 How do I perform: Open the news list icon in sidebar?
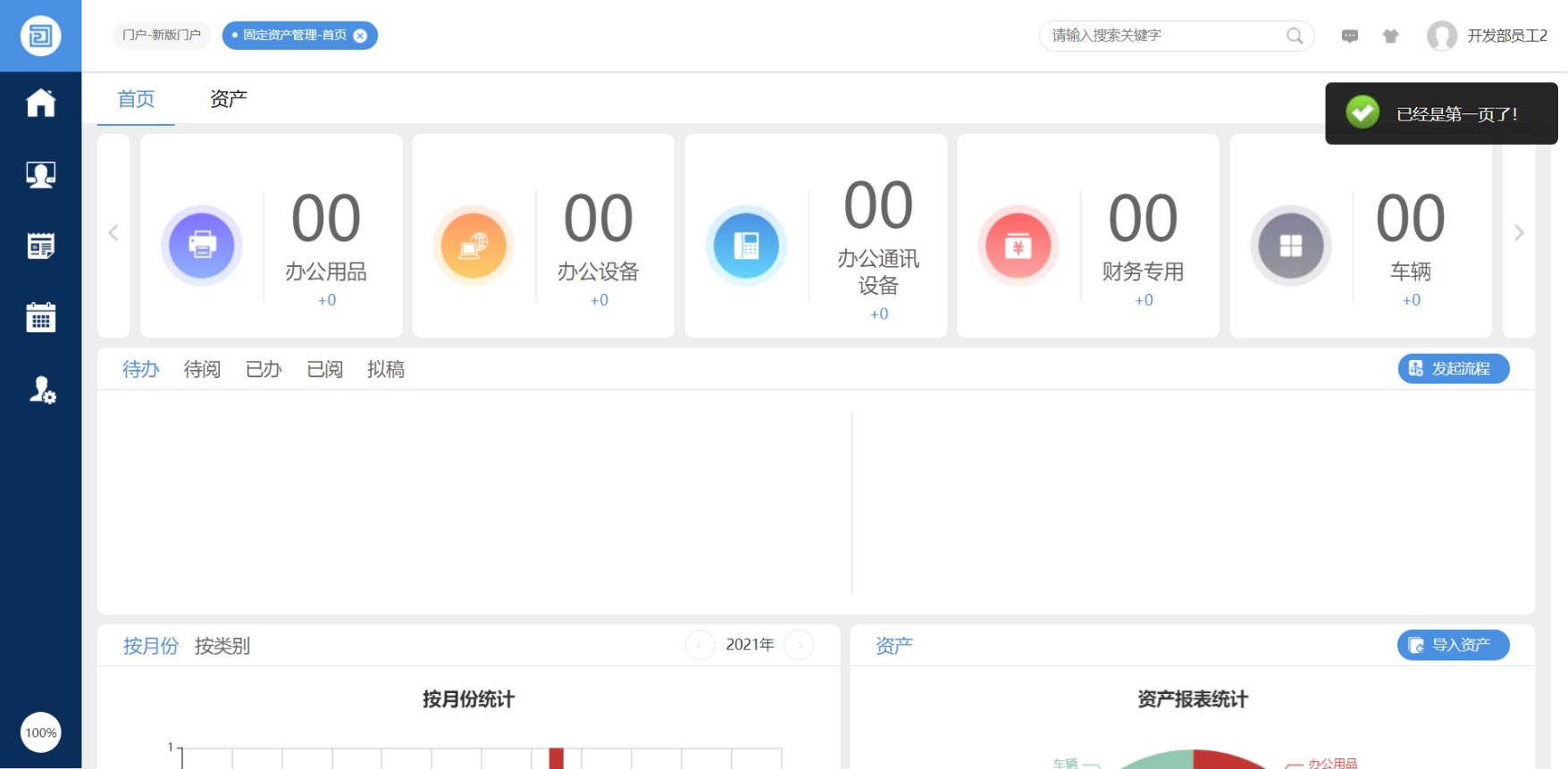click(x=40, y=246)
